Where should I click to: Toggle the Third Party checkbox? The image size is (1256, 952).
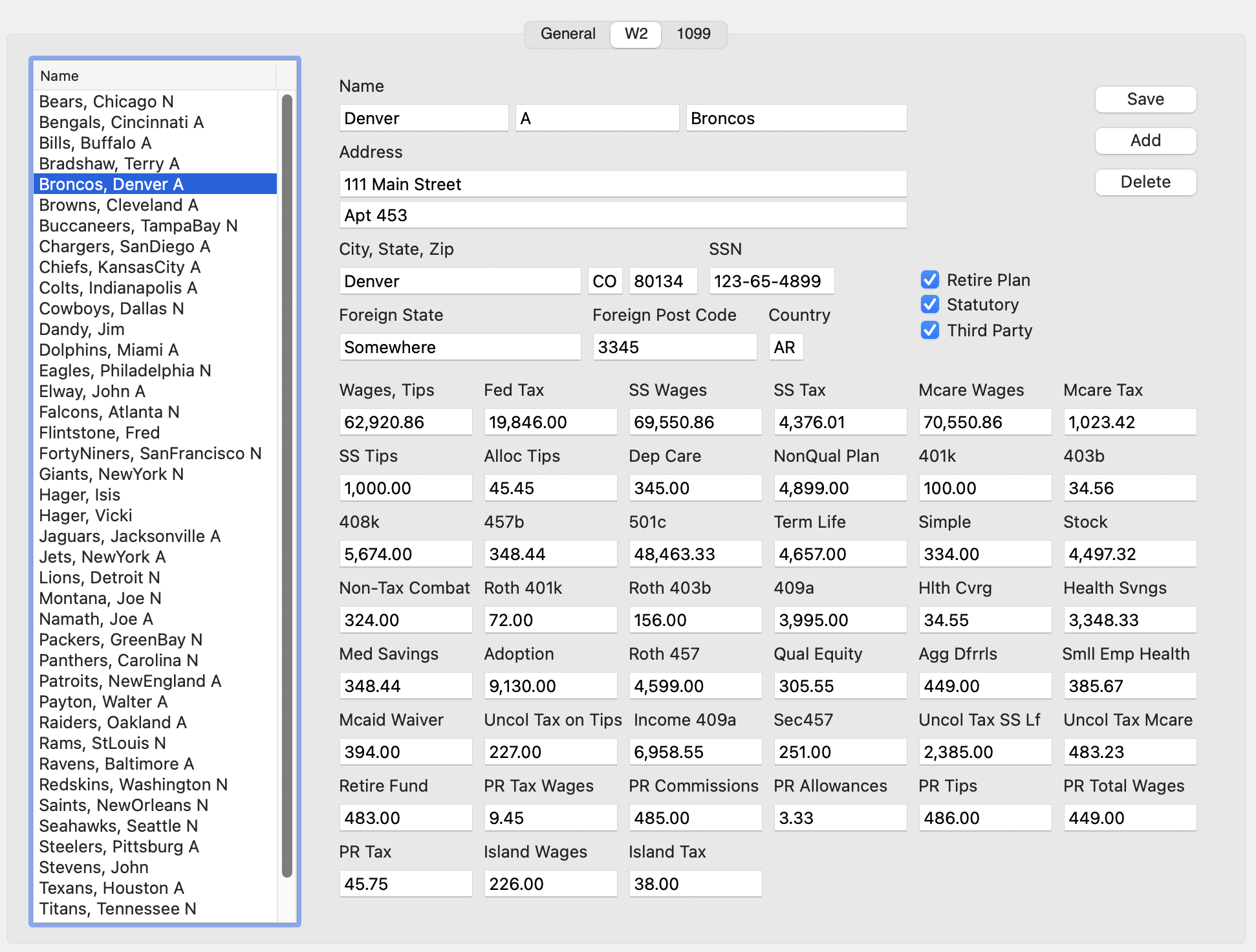(x=929, y=330)
